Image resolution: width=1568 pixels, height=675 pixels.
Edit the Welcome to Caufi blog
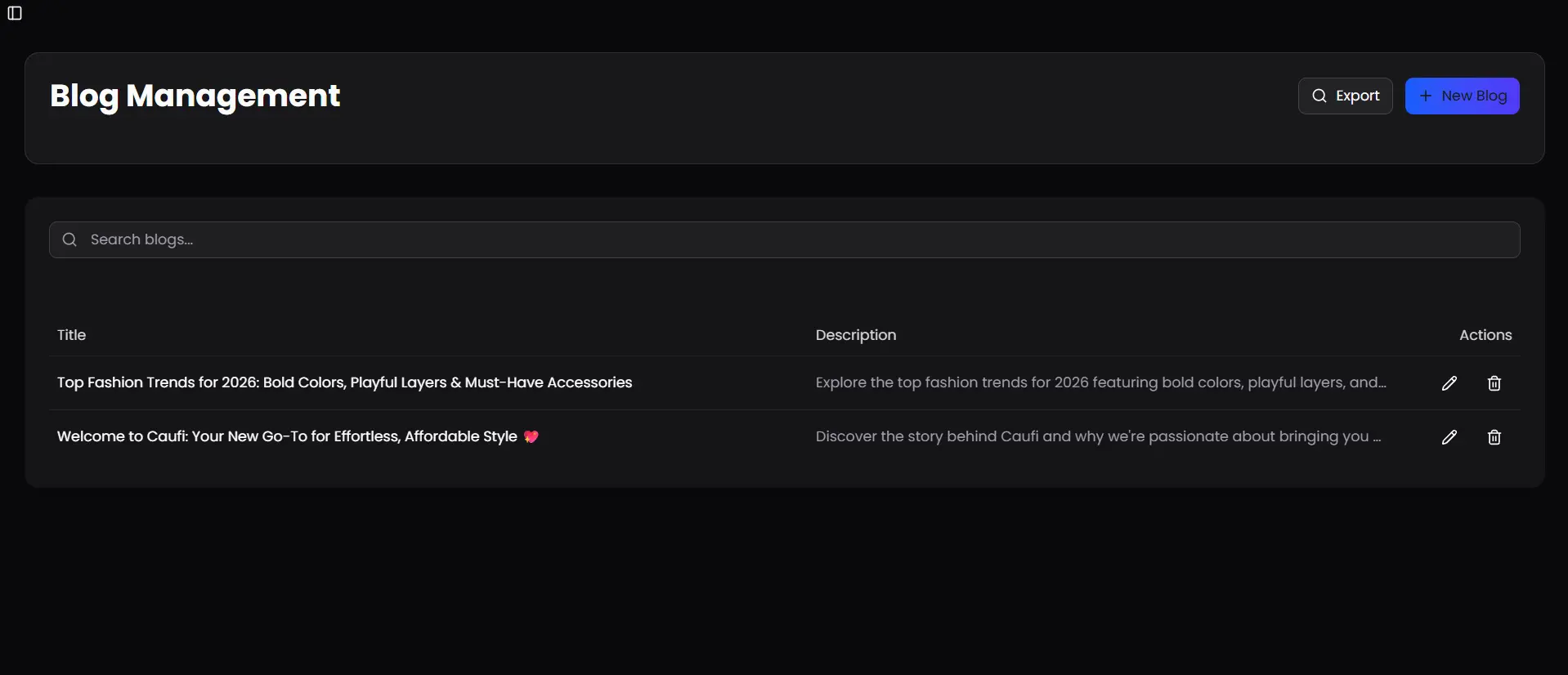tap(1449, 437)
